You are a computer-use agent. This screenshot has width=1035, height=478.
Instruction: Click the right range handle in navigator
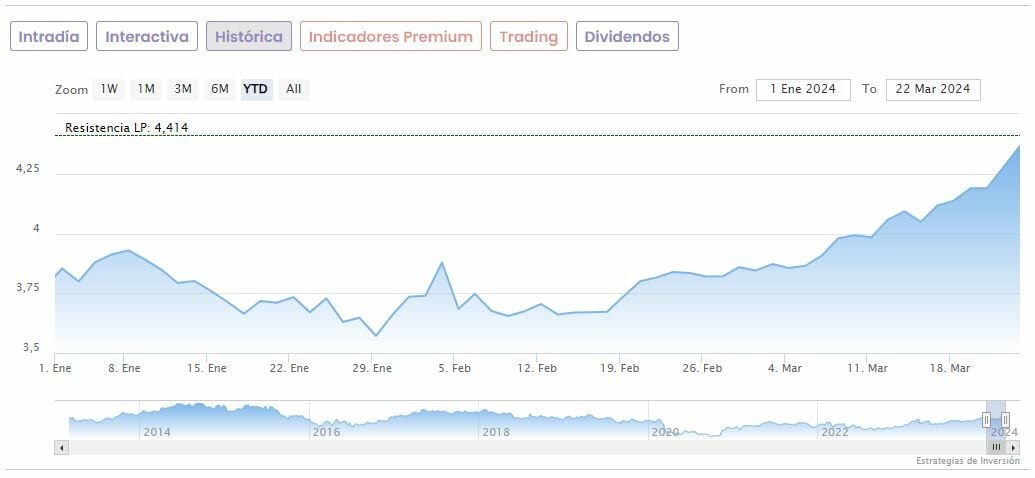(1005, 420)
